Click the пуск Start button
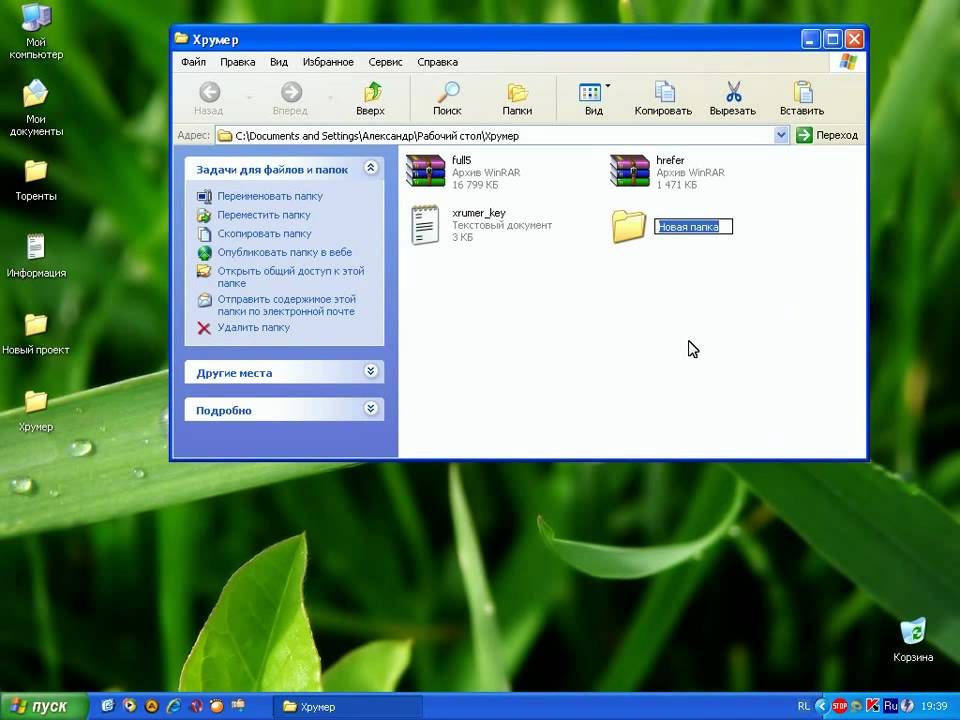 [43, 707]
